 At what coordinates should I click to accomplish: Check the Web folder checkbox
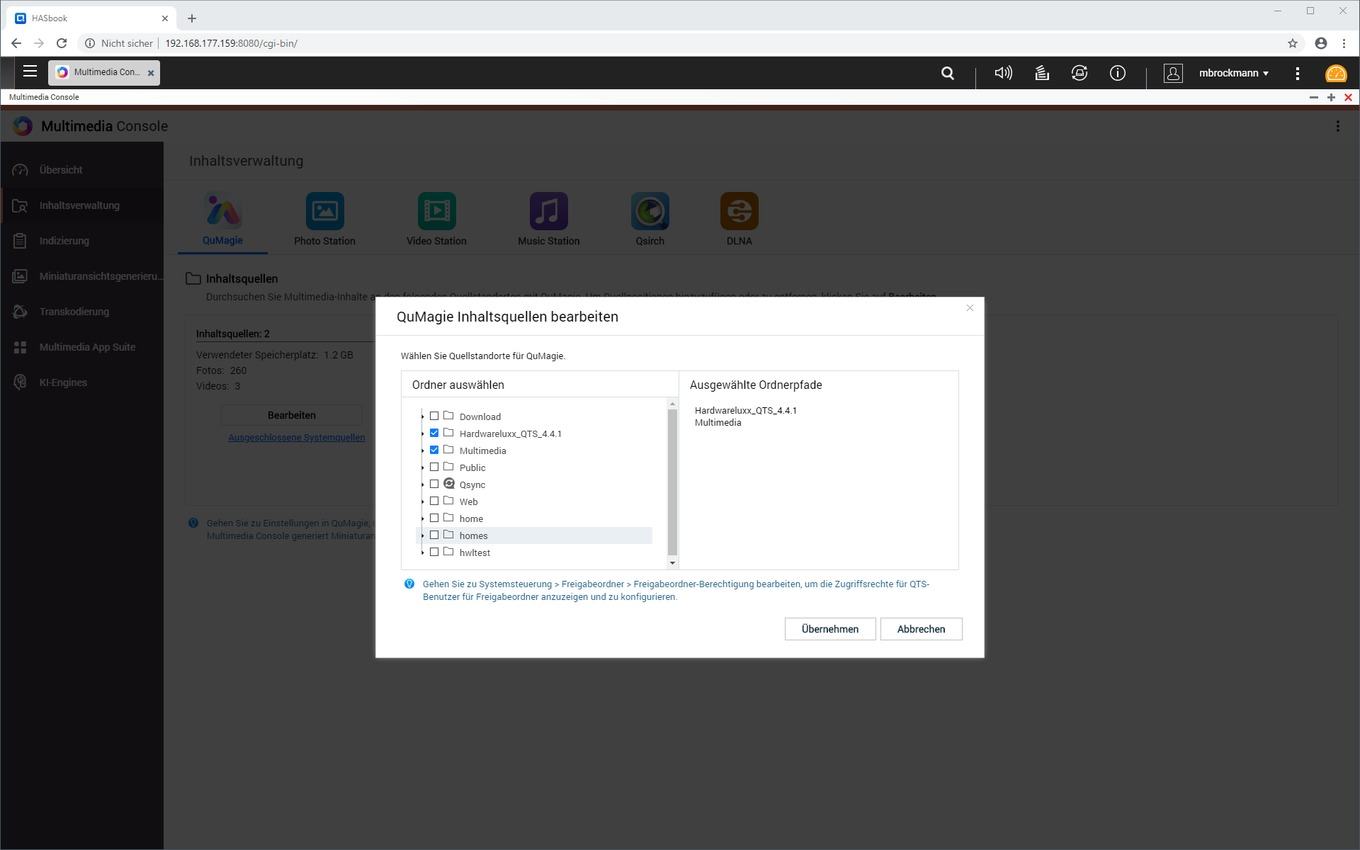point(434,501)
